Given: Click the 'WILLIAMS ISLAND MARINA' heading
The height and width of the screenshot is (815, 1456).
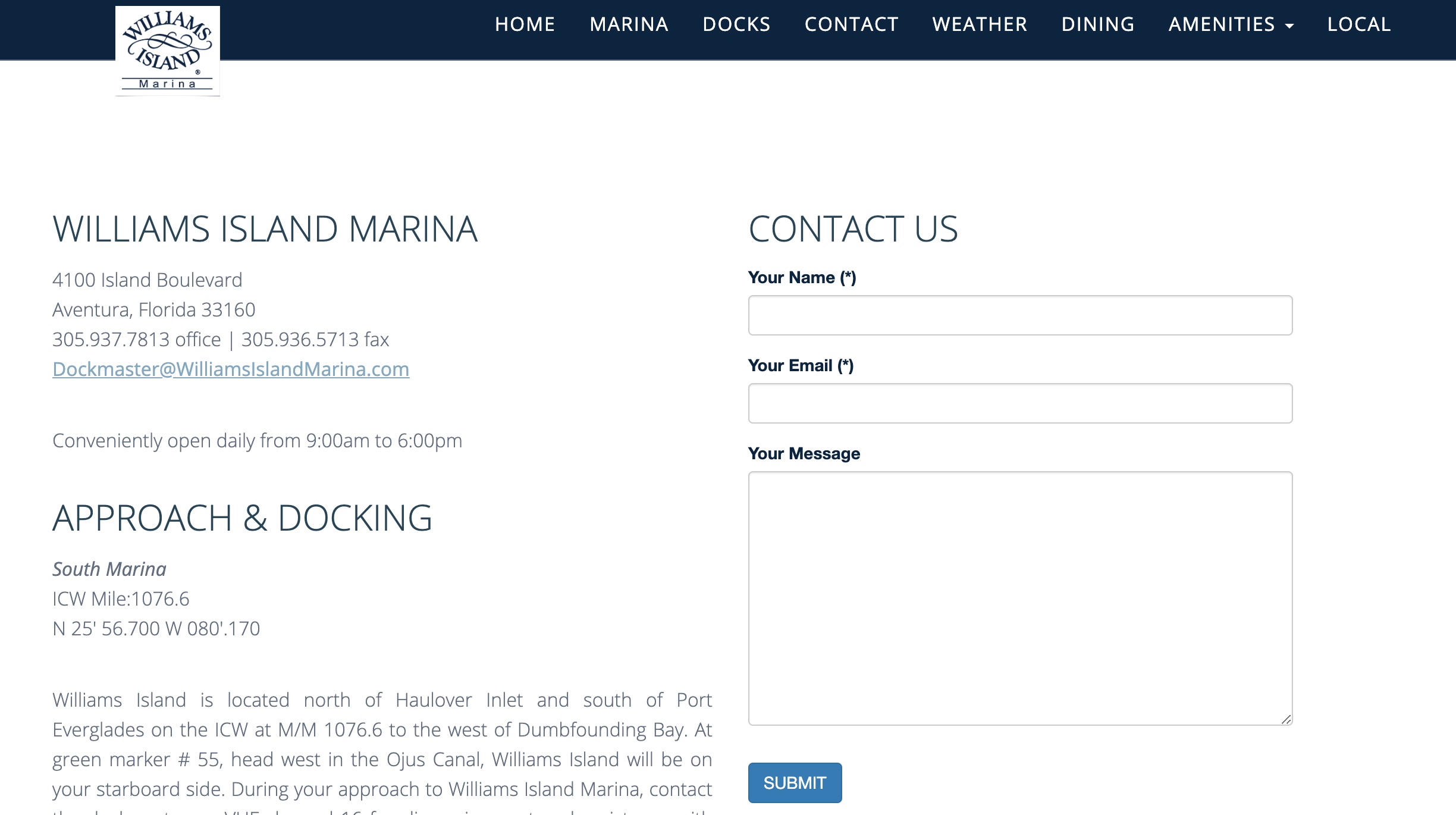Looking at the screenshot, I should point(265,229).
